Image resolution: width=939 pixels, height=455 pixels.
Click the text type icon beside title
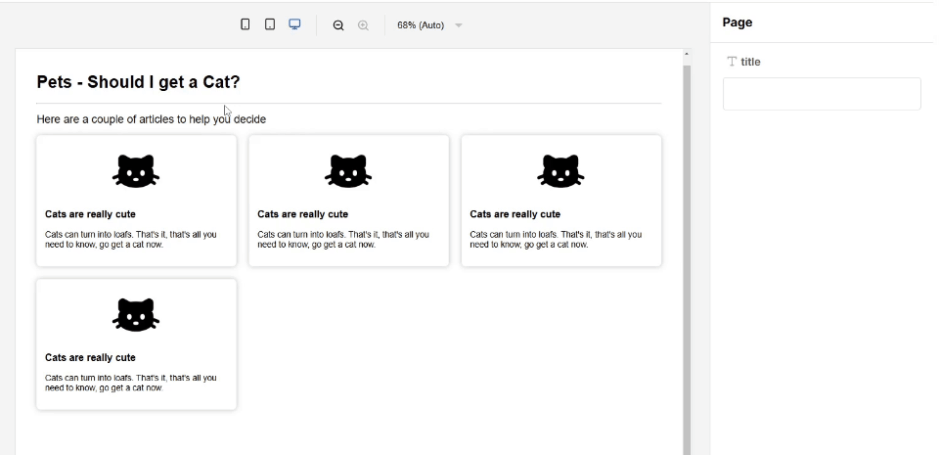(731, 62)
